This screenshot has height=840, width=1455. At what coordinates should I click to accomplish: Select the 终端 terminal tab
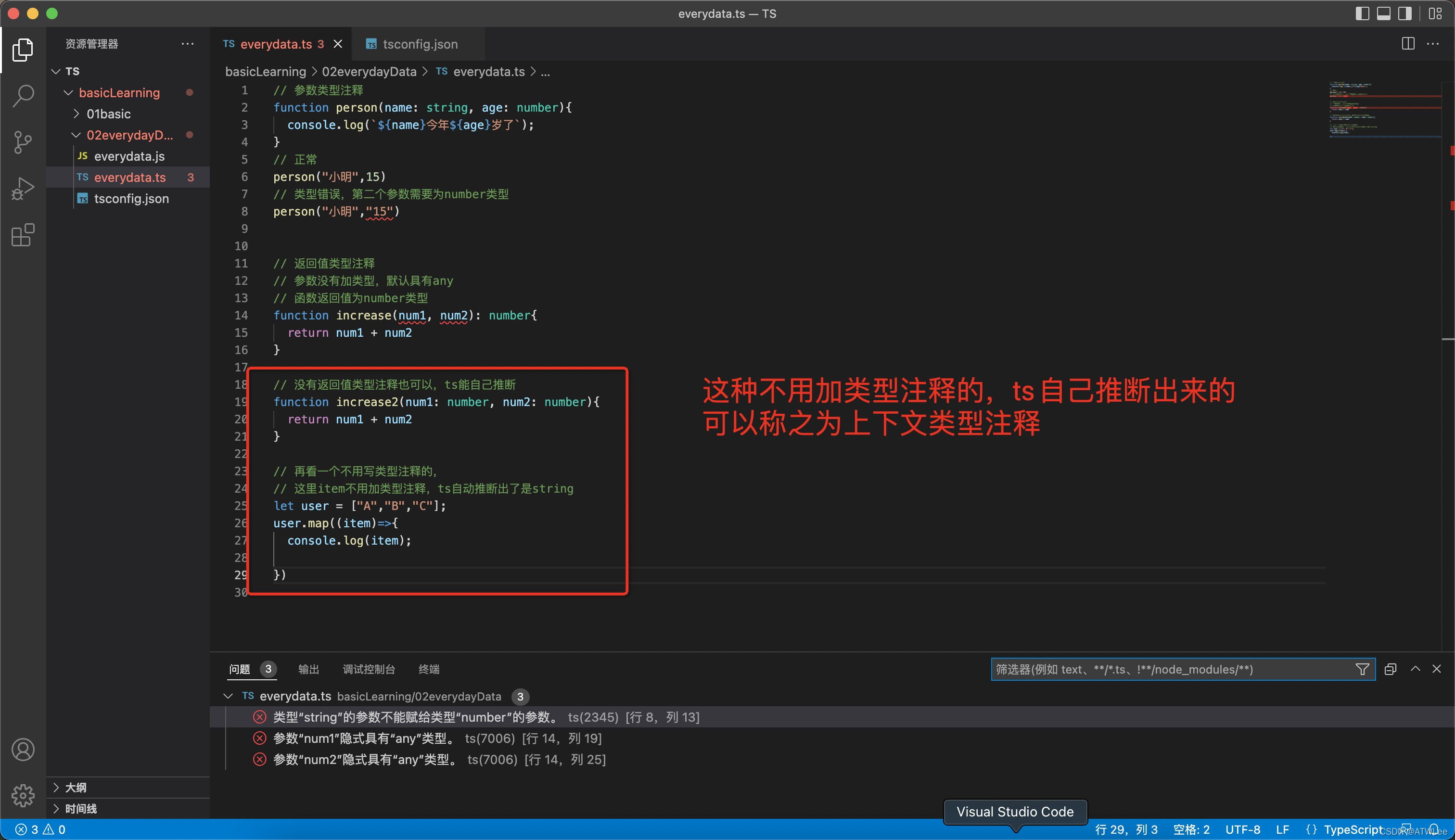[x=429, y=669]
